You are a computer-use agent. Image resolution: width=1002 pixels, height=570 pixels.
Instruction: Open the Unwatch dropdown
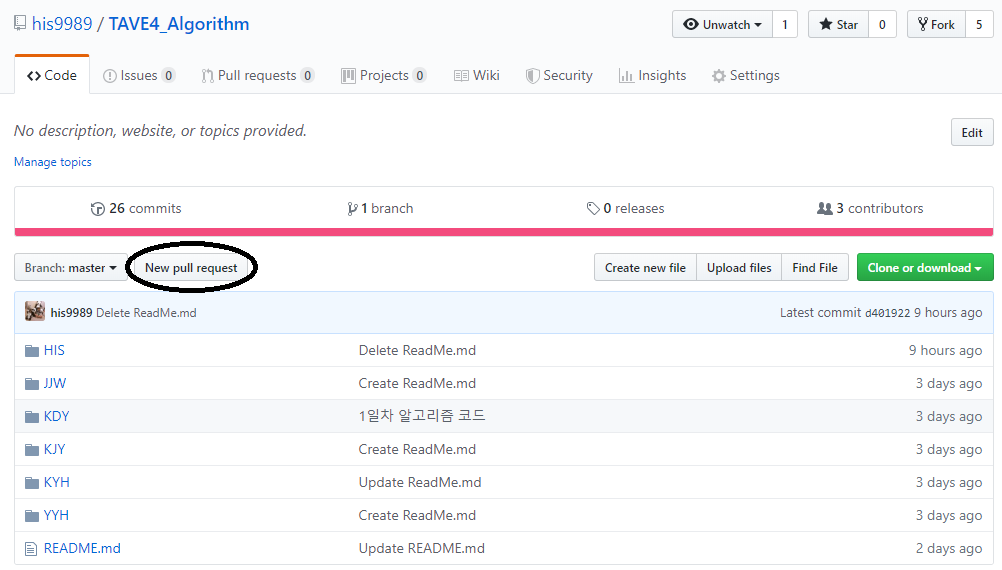click(x=722, y=24)
